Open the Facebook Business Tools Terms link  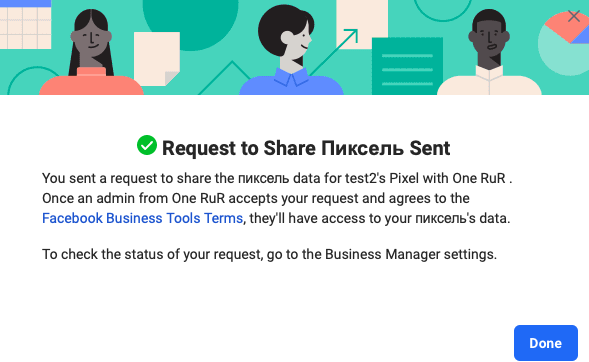[142, 218]
